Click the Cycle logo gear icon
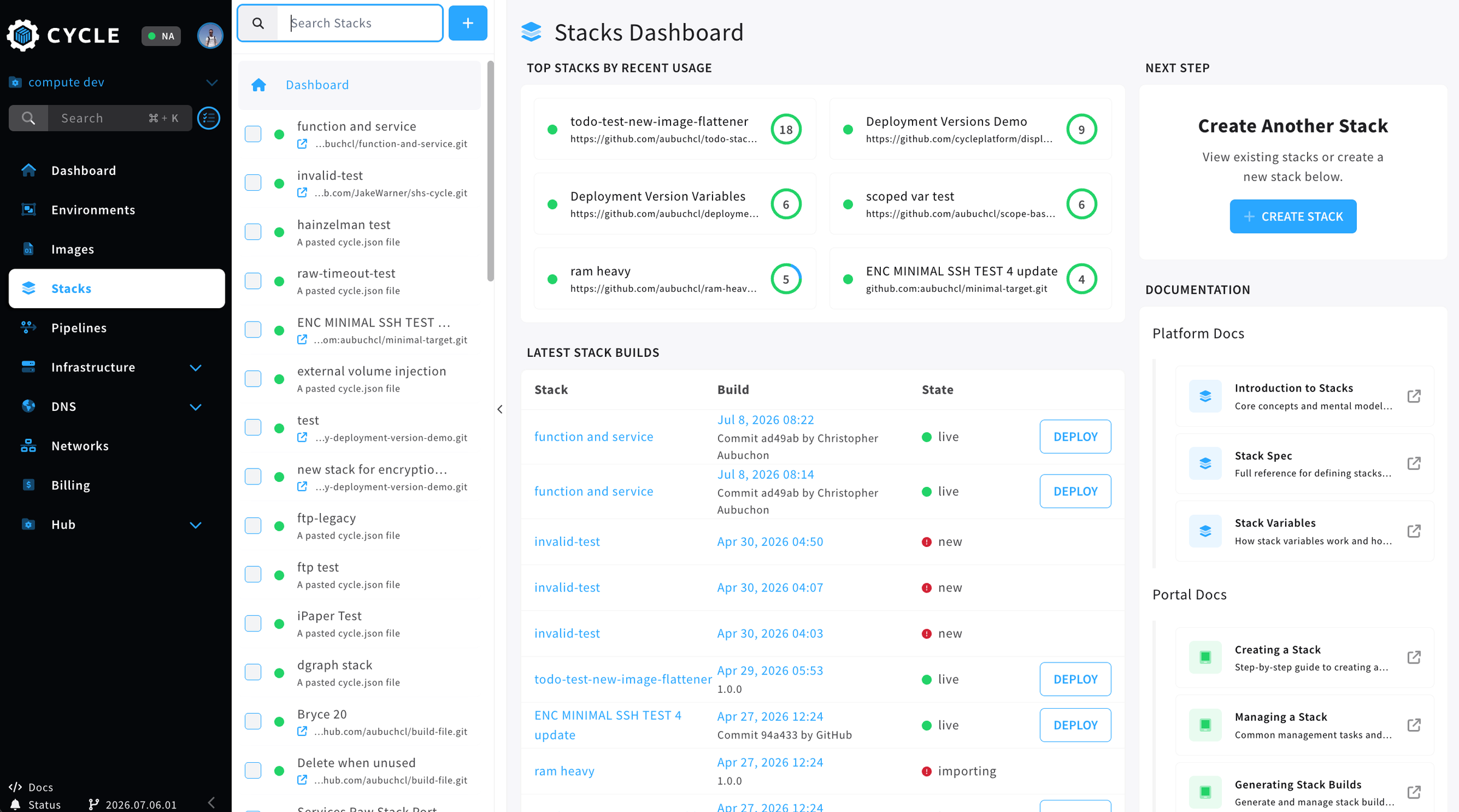Viewport: 1459px width, 812px height. 23,35
